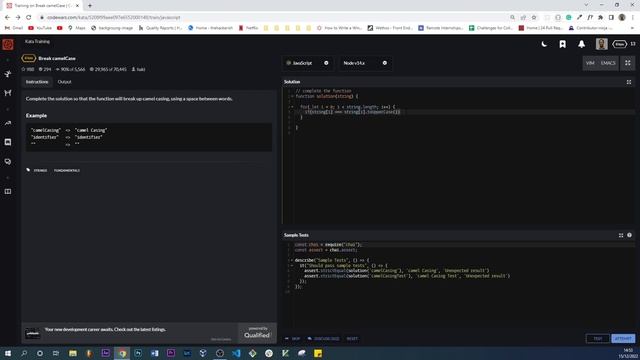Enable EMACS editor mode

coord(608,63)
